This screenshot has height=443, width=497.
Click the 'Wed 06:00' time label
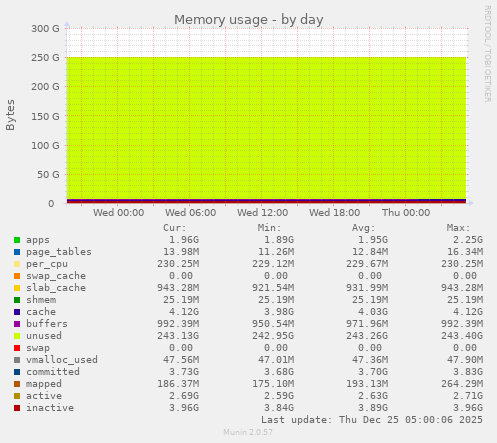[190, 213]
